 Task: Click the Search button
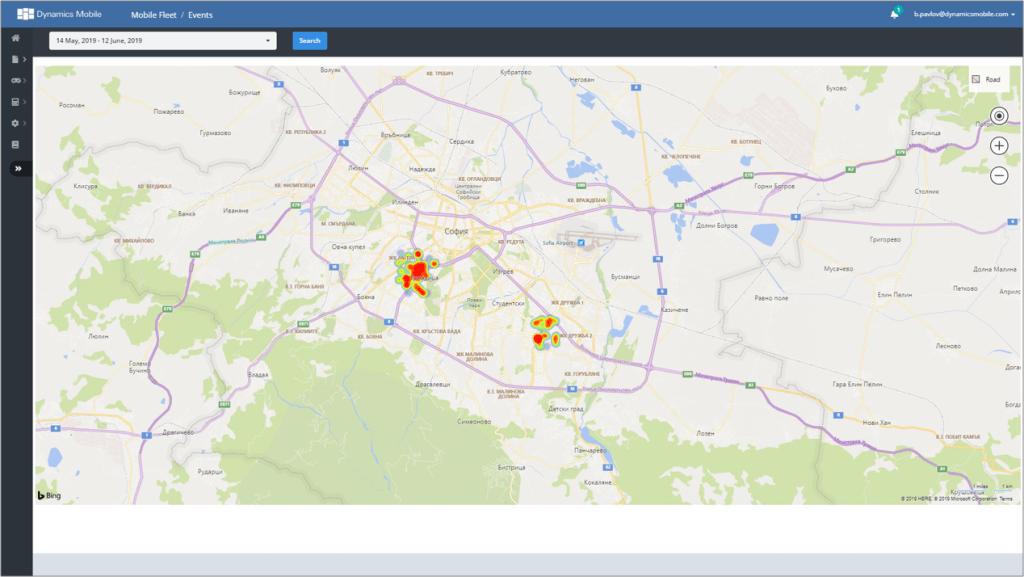tap(310, 40)
